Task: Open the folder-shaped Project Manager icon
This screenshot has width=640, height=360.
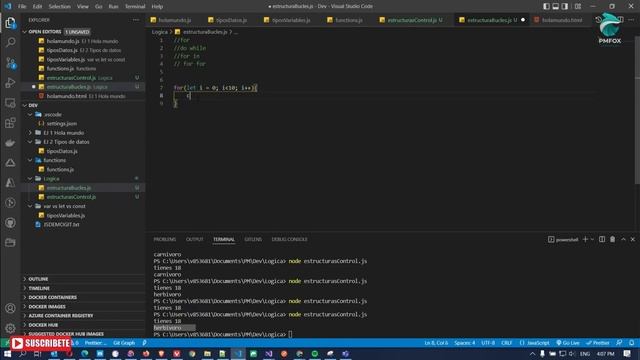Action: pos(10,243)
